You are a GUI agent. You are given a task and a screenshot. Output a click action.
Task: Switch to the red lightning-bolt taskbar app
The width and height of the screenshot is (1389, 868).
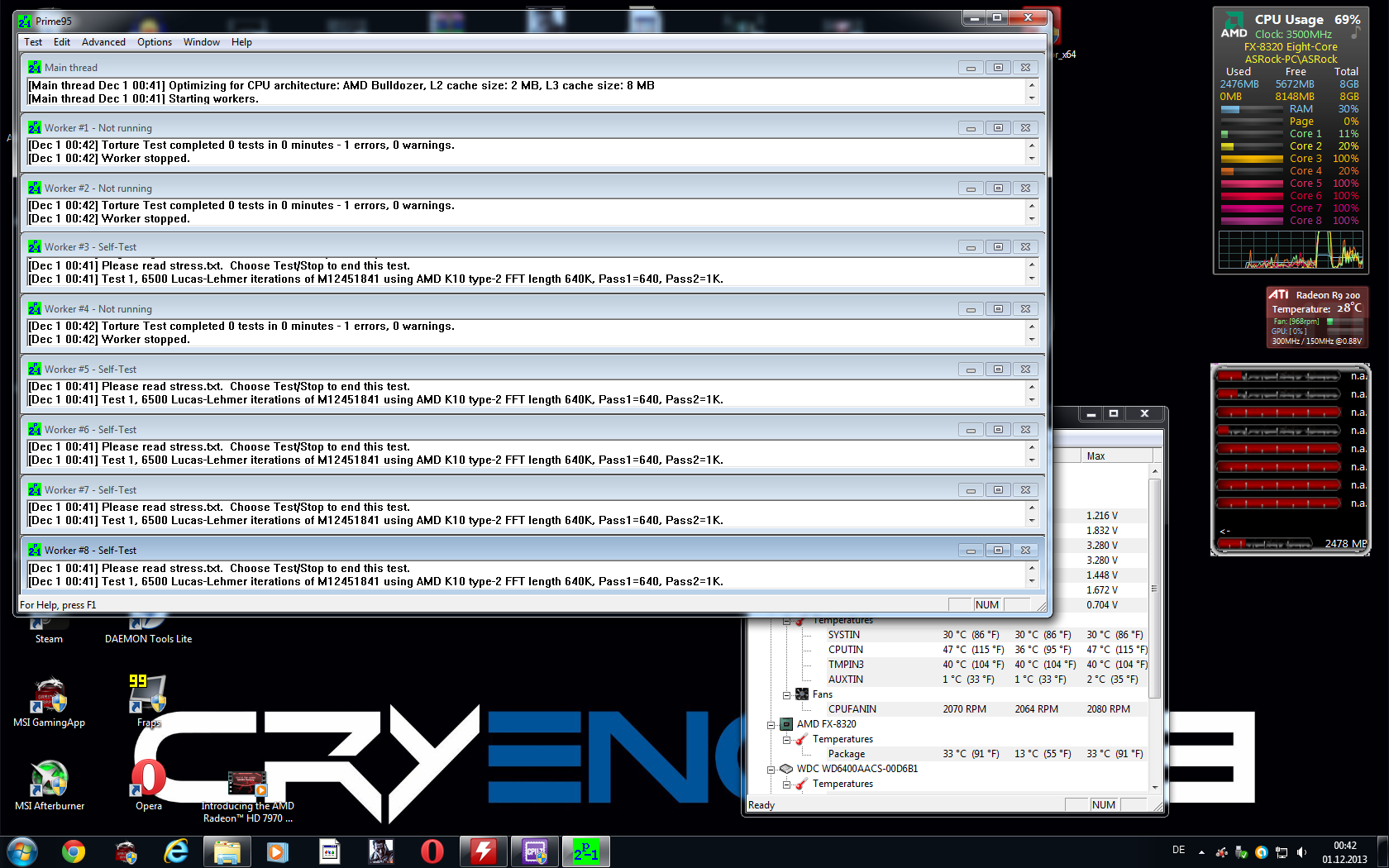pos(484,851)
